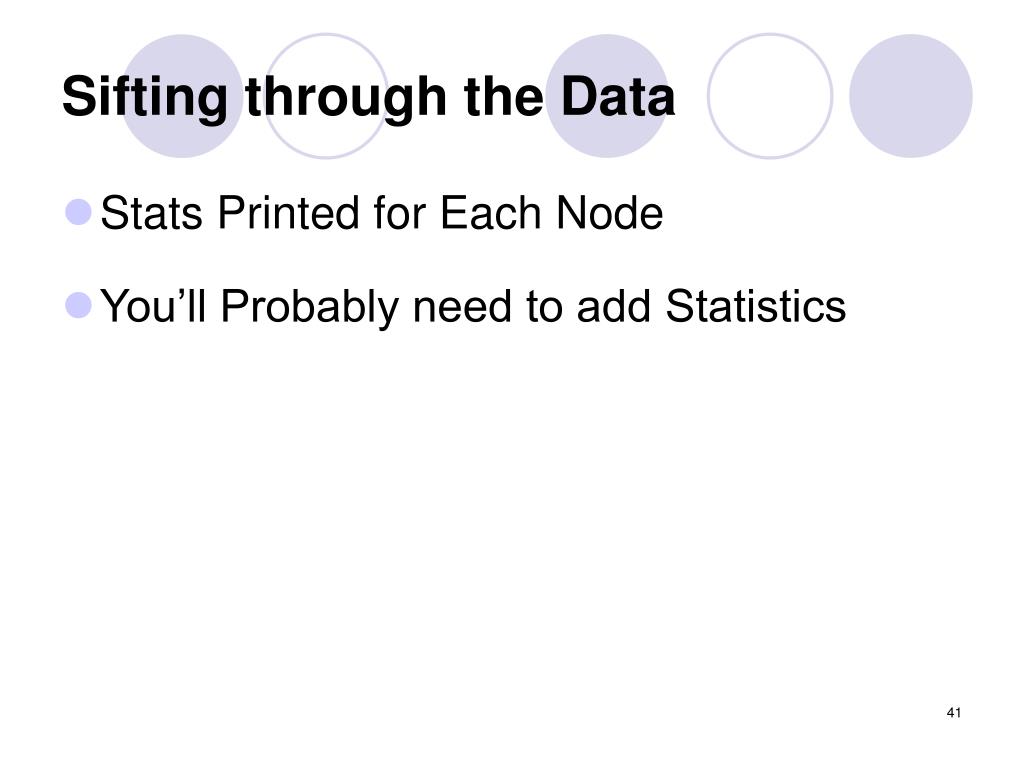The image size is (1024, 768).
Task: Click the word Stats in the first bullet
Action: point(152,213)
